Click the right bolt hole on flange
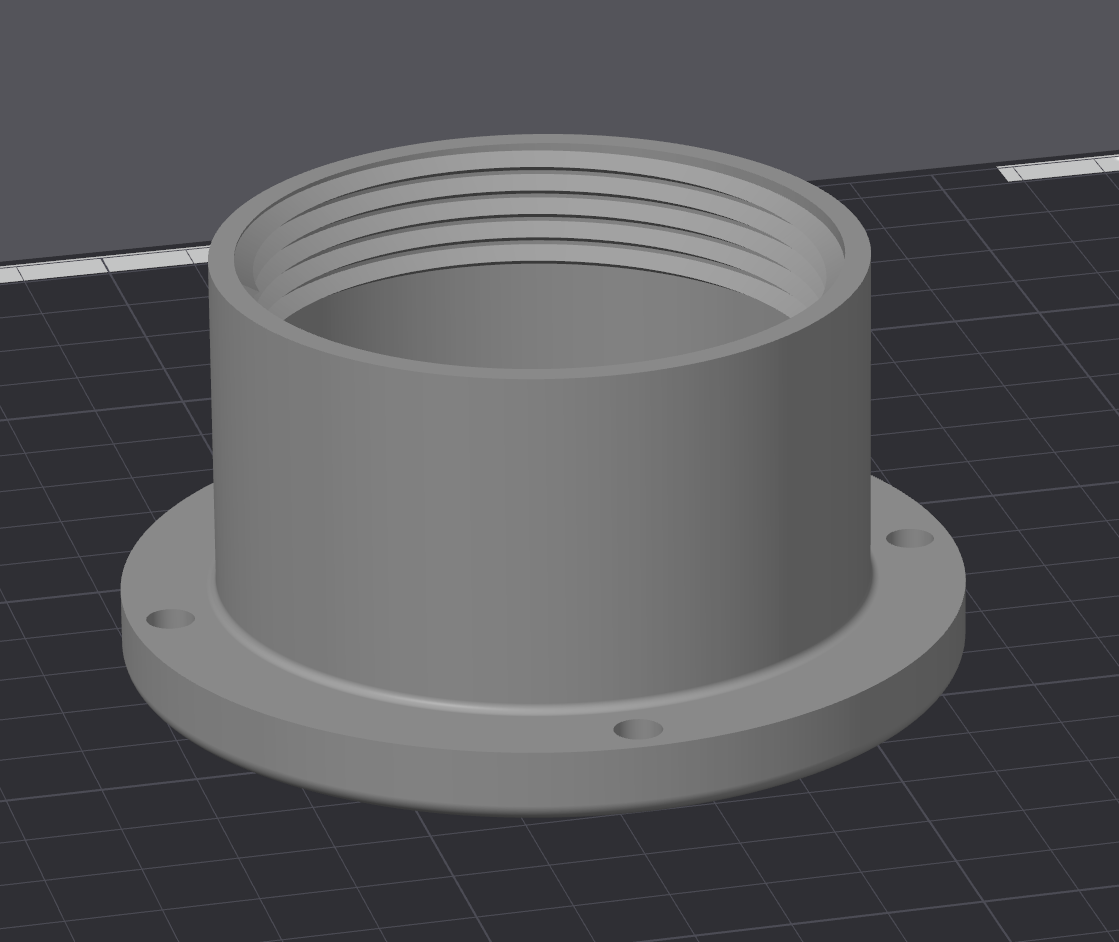 click(909, 538)
